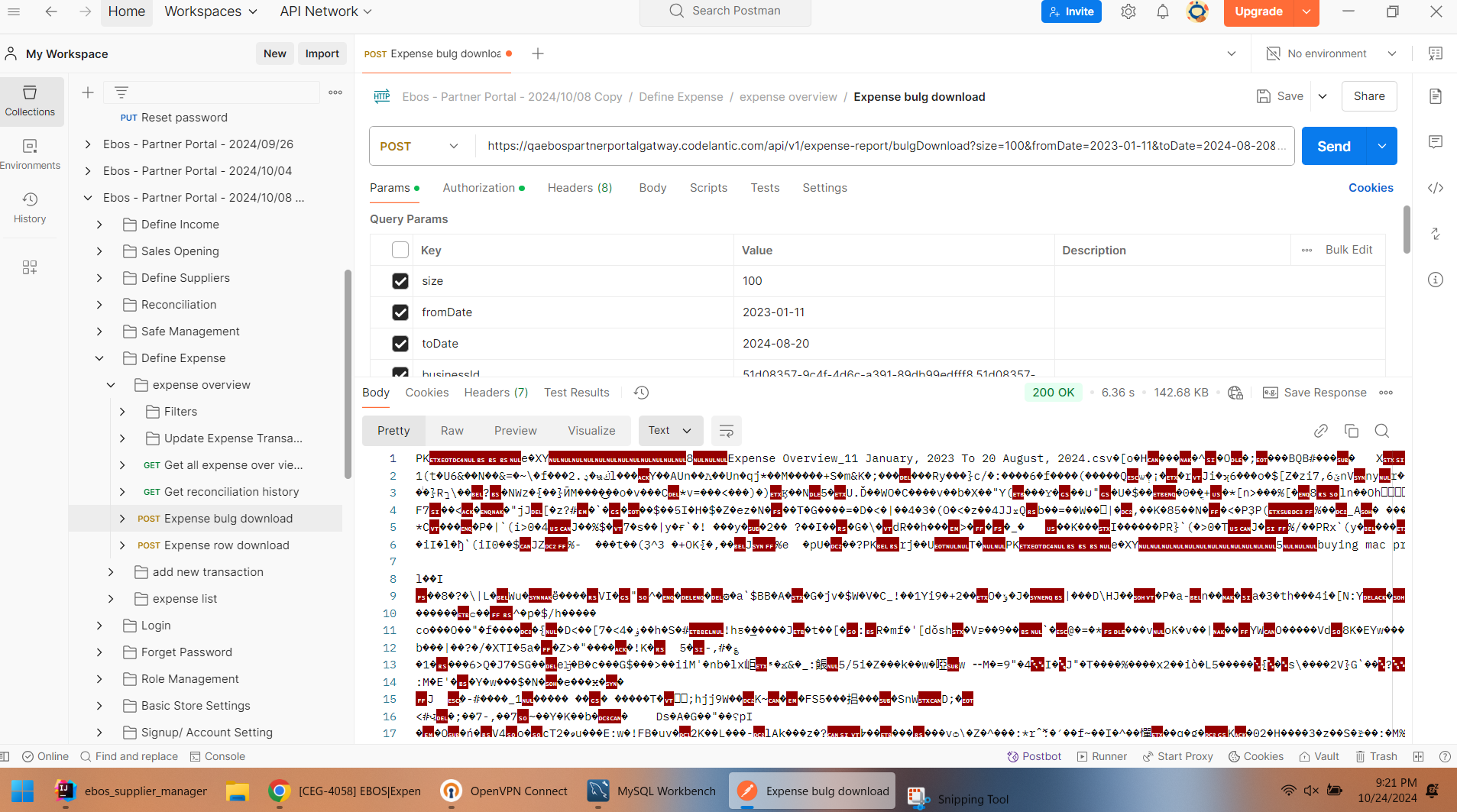
Task: Go back with the left arrow
Action: click(51, 11)
